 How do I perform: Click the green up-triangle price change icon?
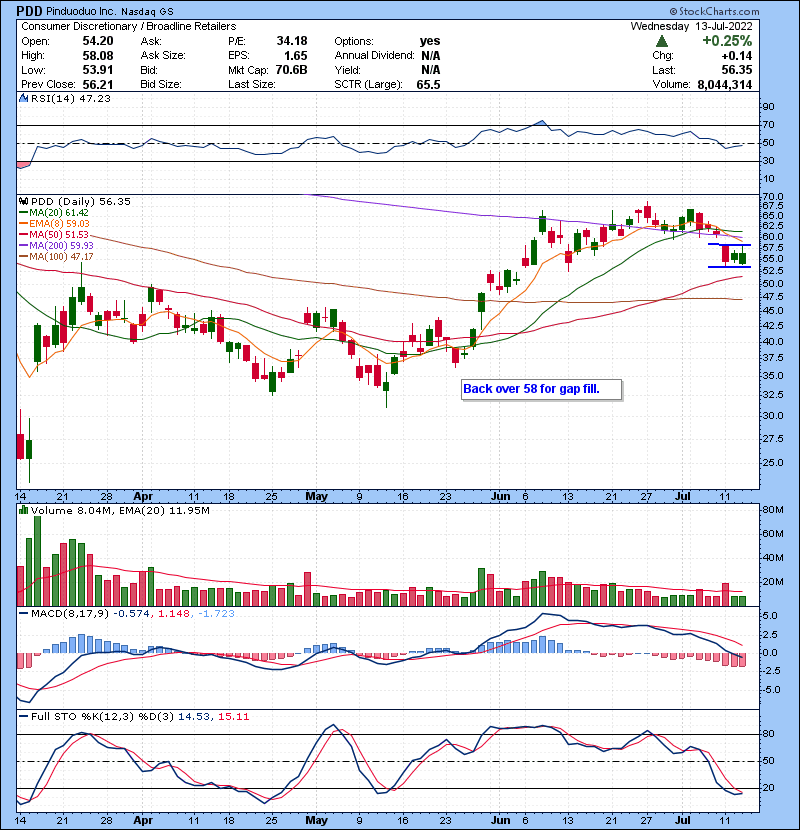(661, 41)
